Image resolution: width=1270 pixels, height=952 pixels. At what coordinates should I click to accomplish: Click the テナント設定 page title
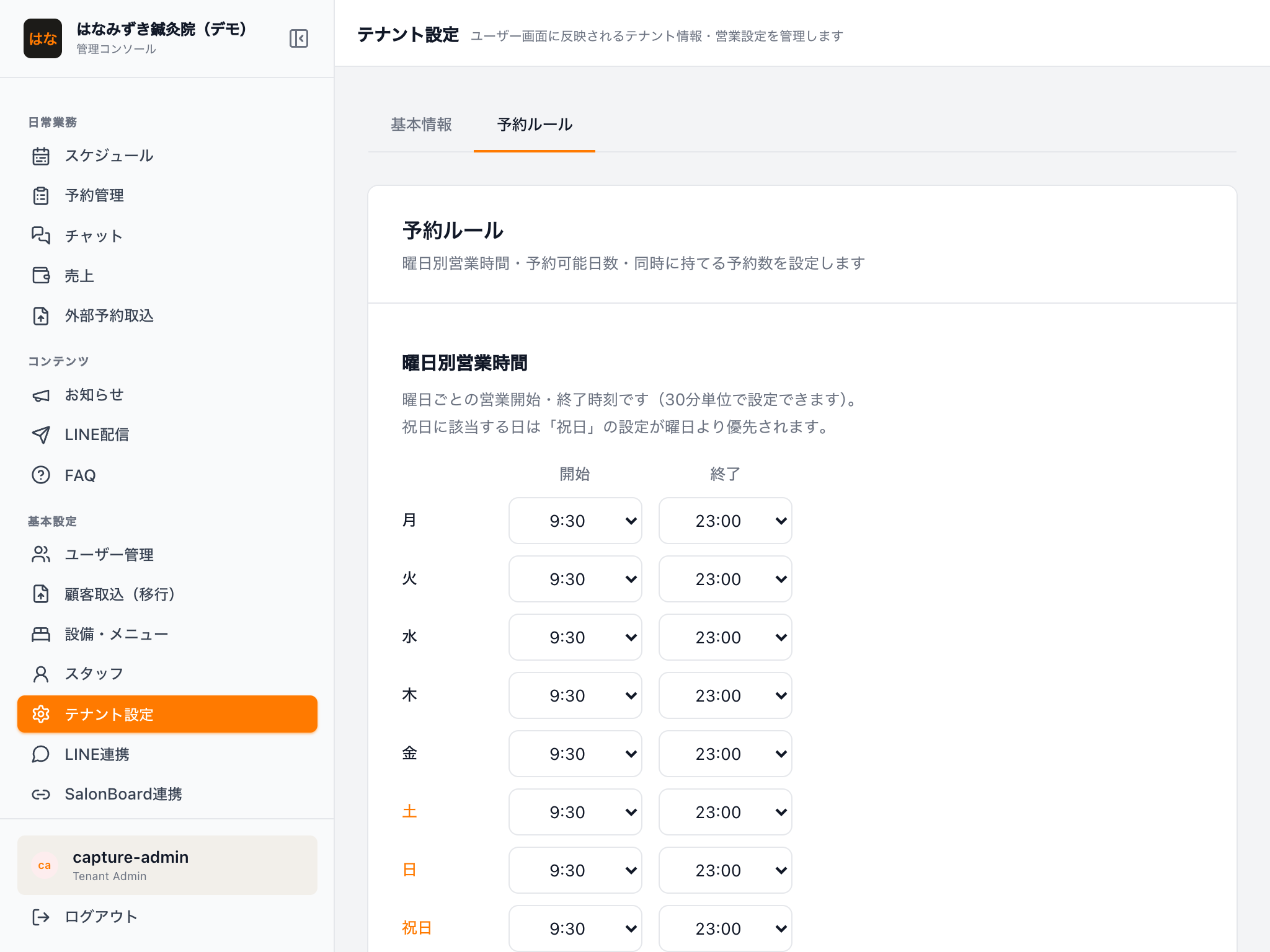[408, 35]
